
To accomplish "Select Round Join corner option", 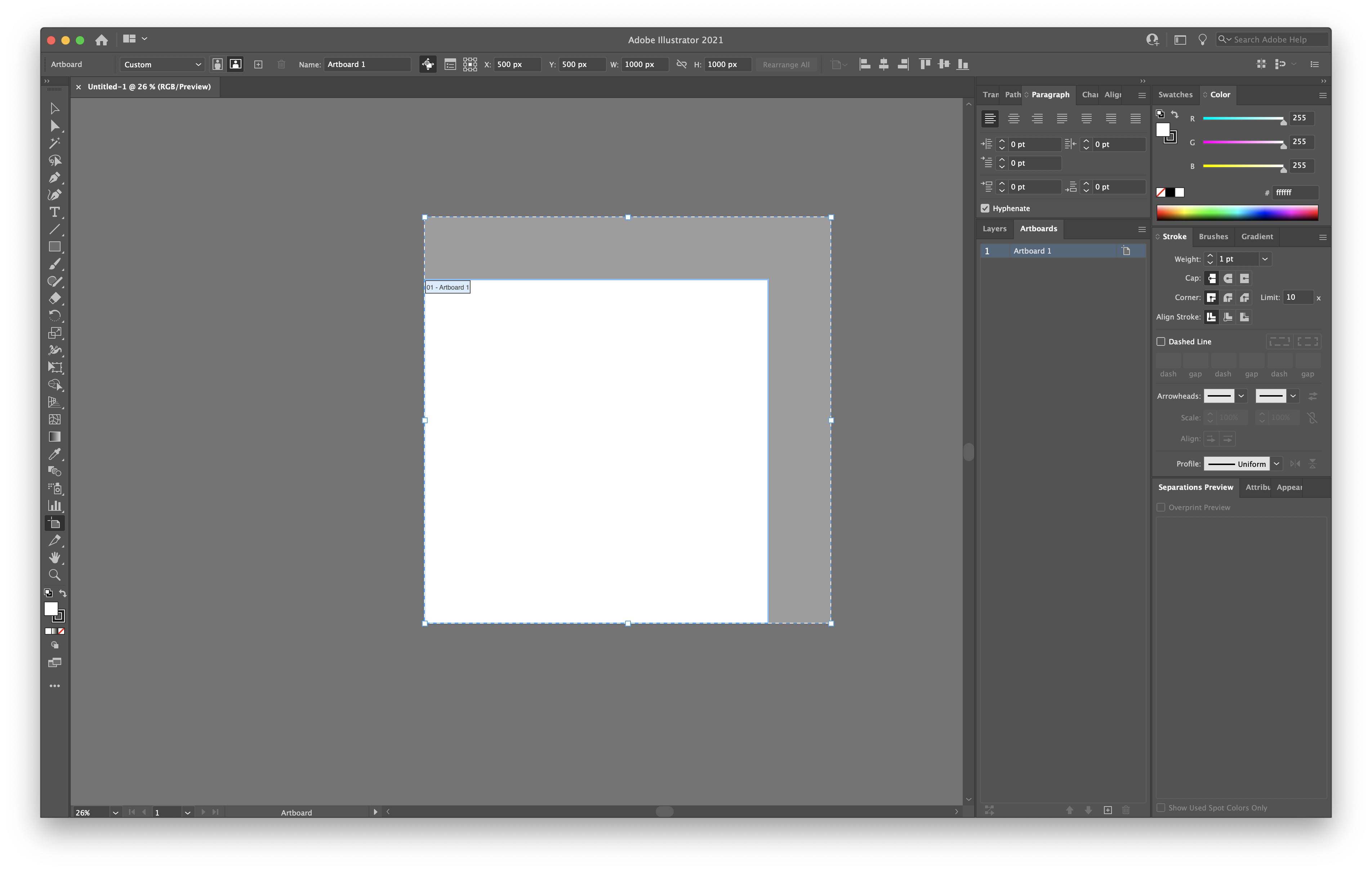I will (1228, 298).
